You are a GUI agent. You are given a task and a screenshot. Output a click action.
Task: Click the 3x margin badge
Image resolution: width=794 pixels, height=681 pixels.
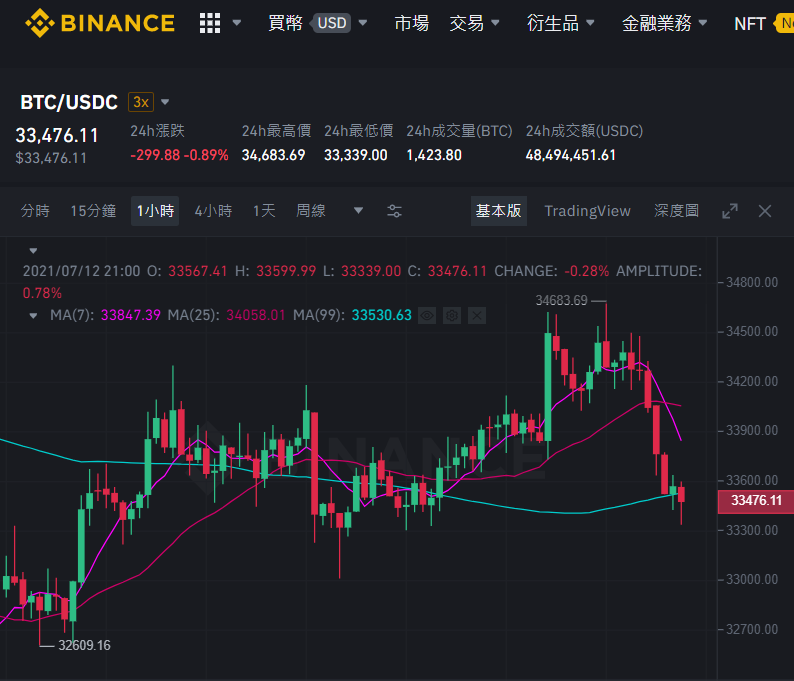[x=141, y=102]
